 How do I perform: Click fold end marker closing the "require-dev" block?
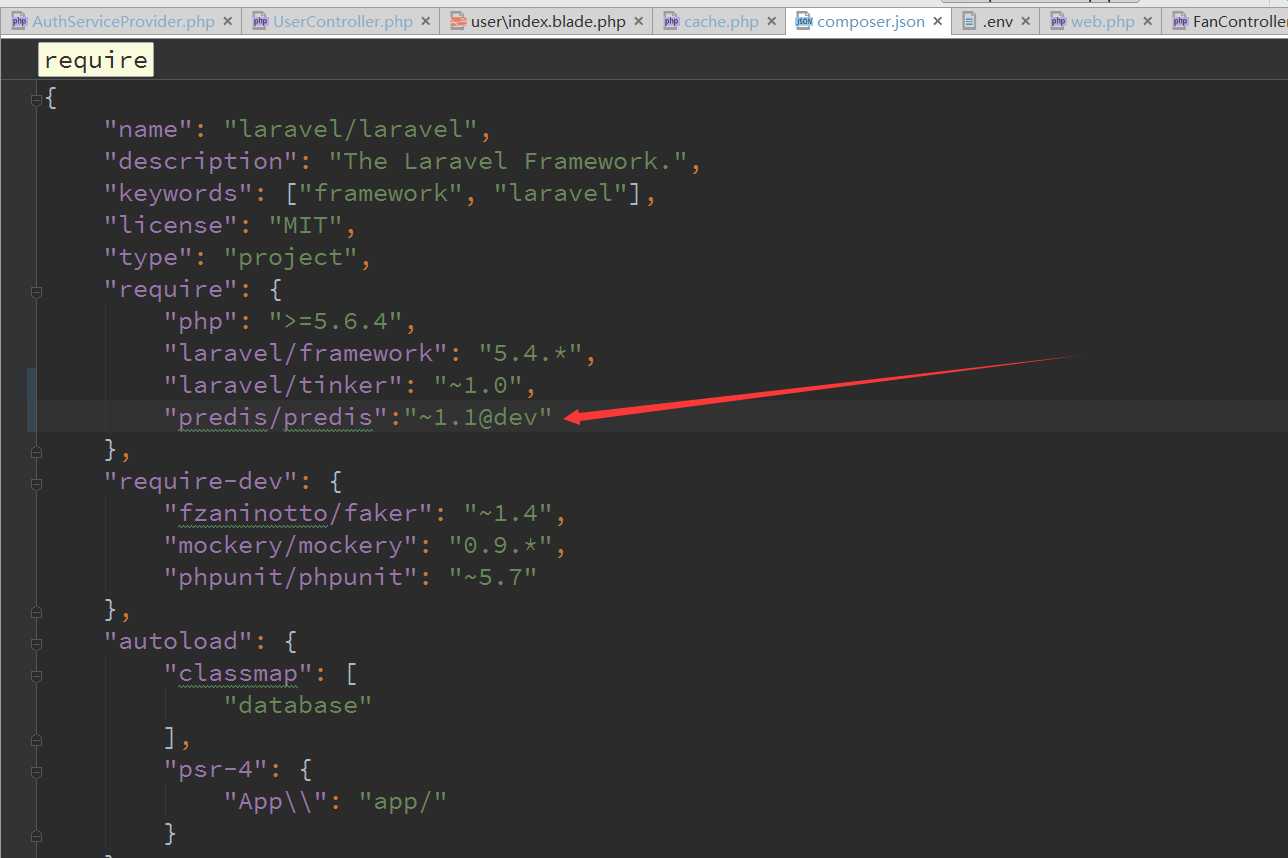click(36, 611)
